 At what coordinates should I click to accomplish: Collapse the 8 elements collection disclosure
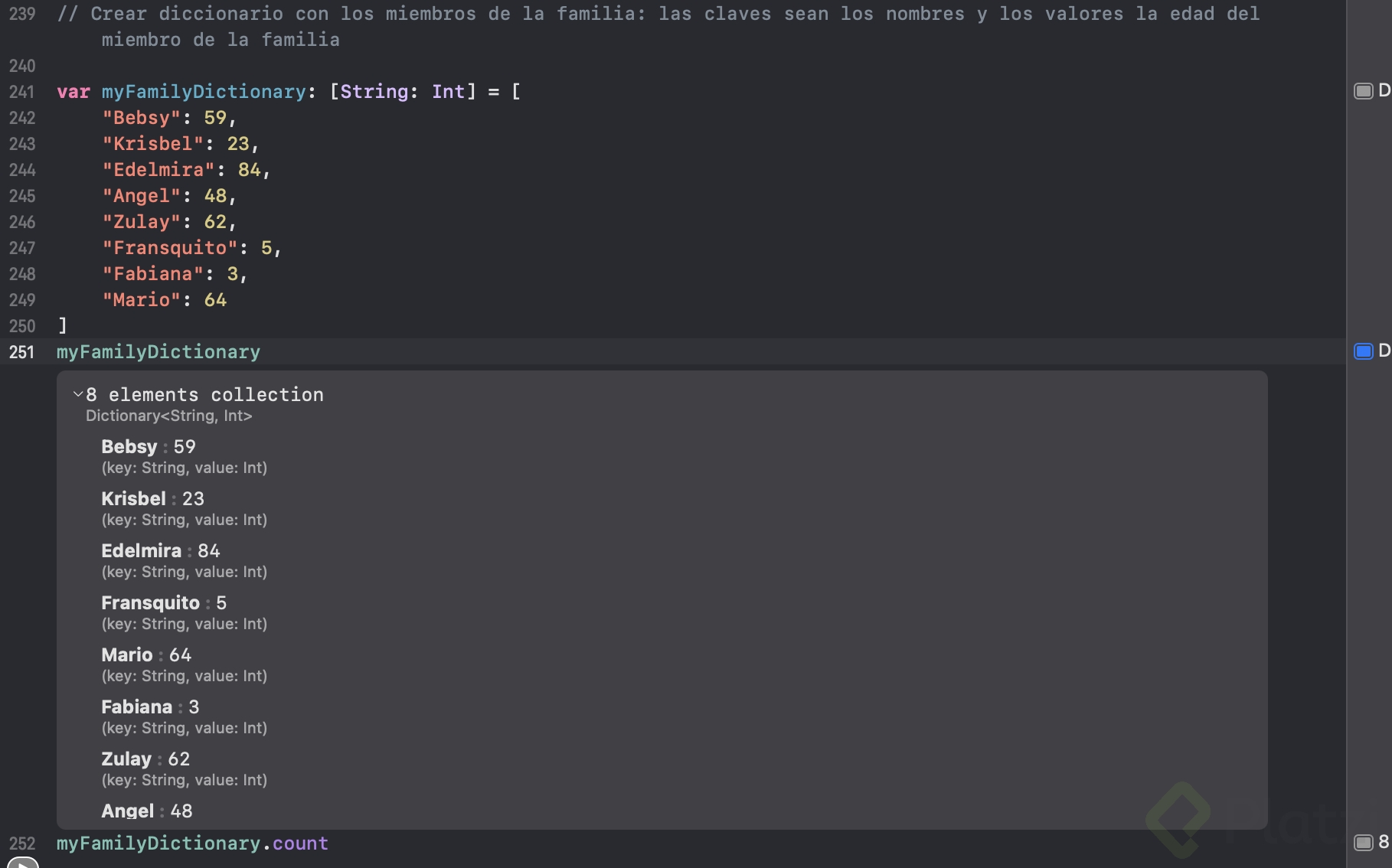(78, 394)
